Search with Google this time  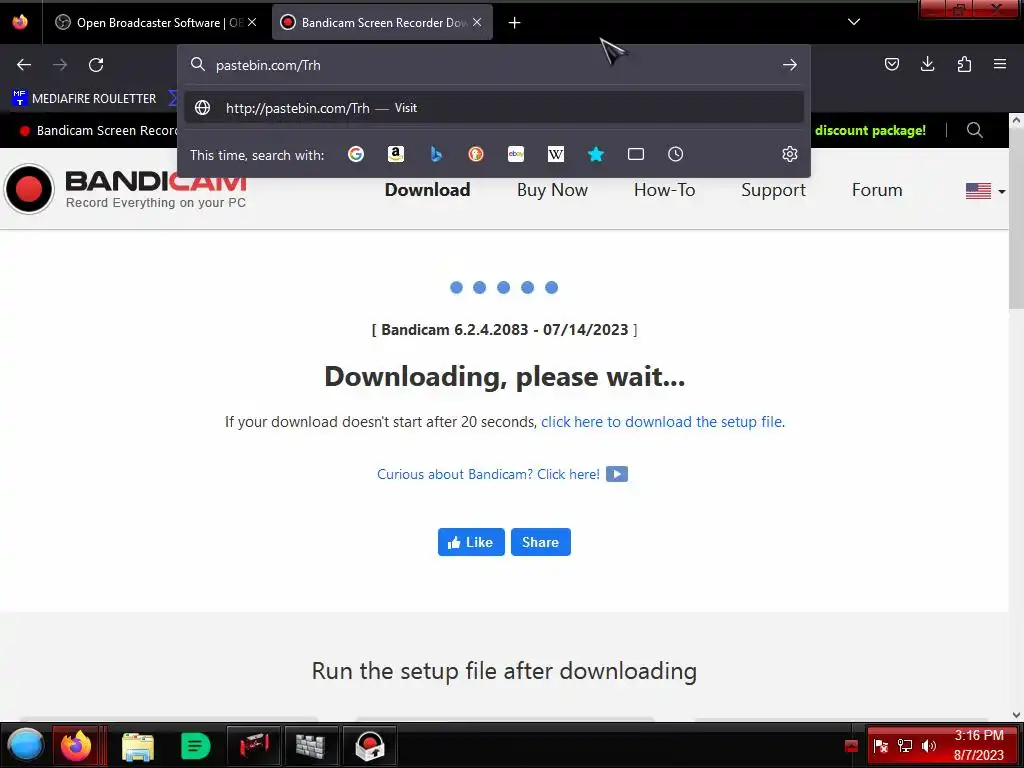(356, 154)
